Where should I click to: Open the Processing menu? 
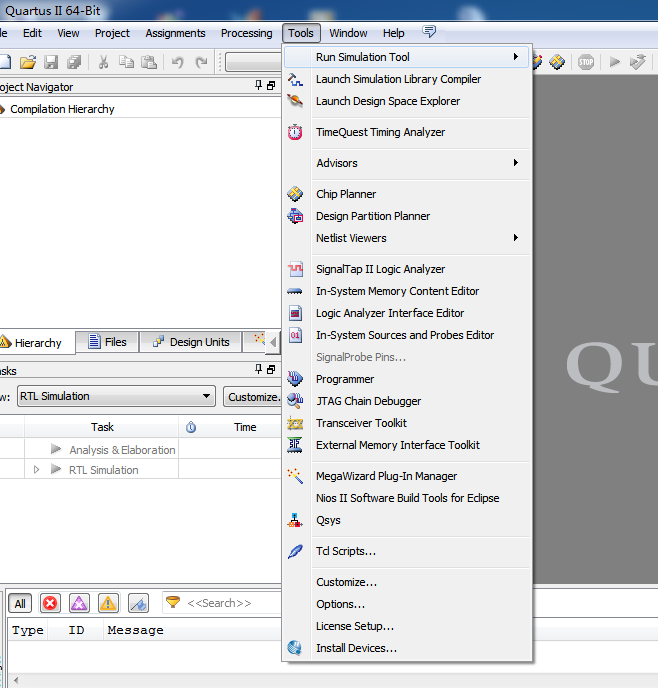(247, 33)
